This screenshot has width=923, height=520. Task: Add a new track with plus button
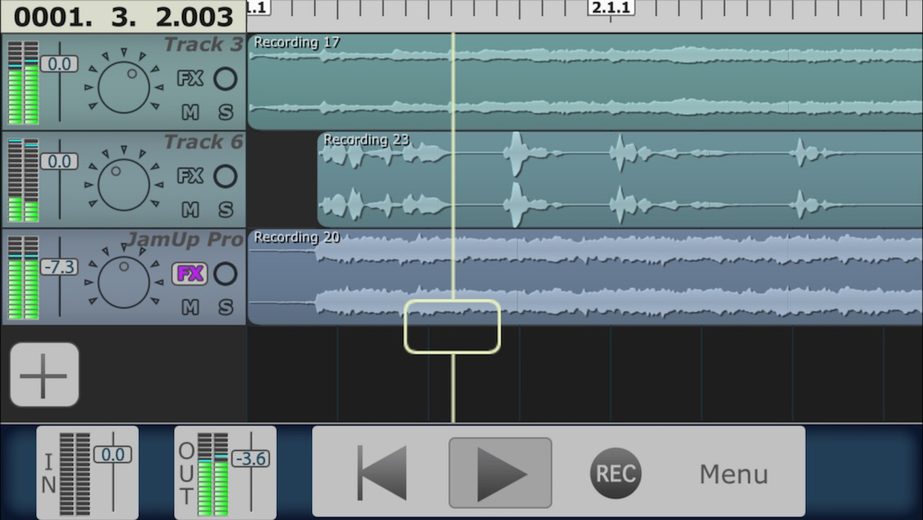tap(45, 375)
